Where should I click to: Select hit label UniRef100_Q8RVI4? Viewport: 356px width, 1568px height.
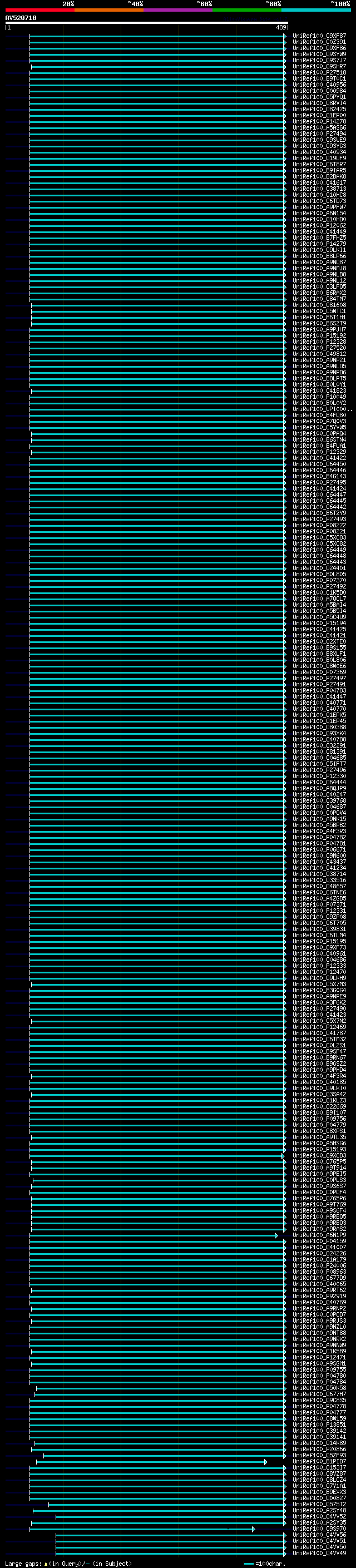pyautogui.click(x=319, y=103)
